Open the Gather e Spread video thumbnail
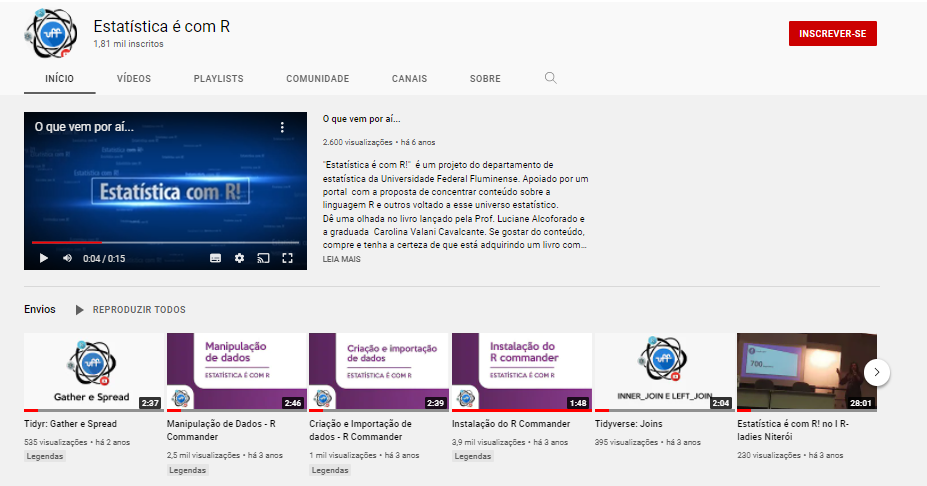927x486 pixels. 94,372
